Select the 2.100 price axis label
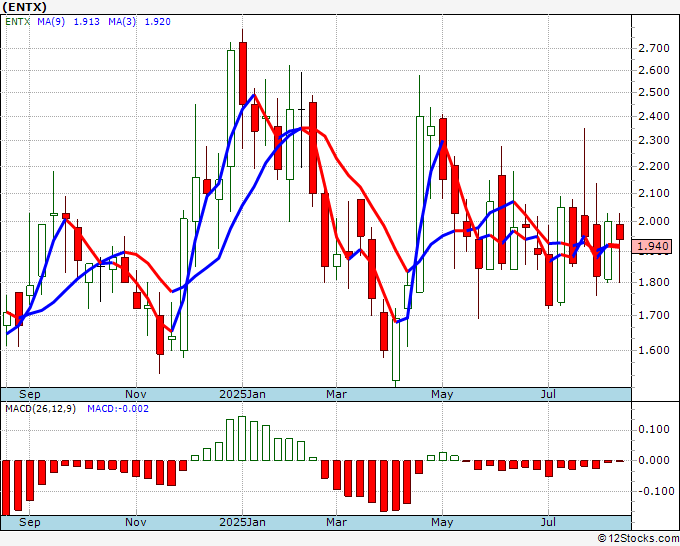The image size is (680, 546). click(654, 193)
